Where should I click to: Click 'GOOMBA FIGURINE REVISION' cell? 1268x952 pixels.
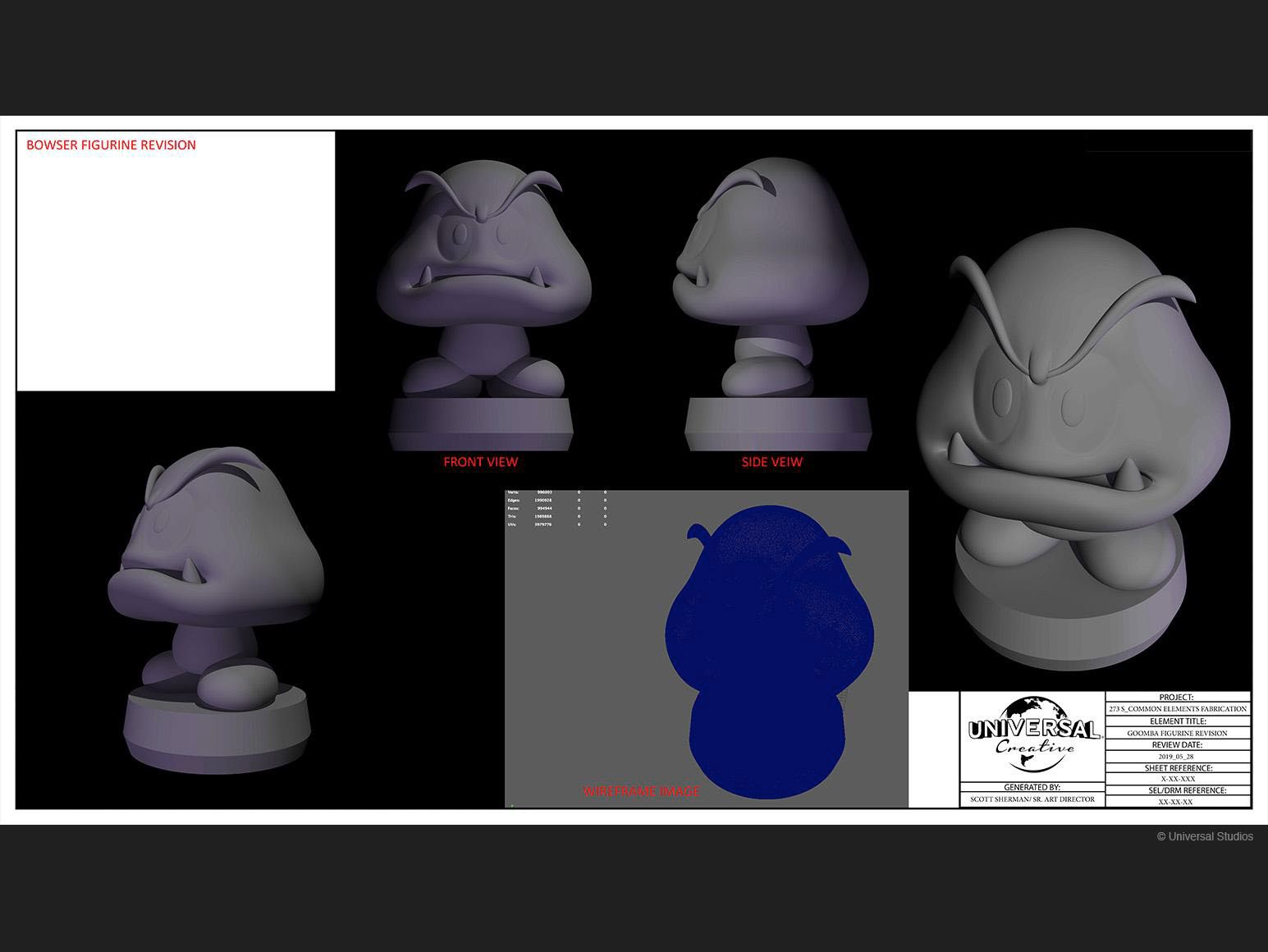click(1178, 733)
